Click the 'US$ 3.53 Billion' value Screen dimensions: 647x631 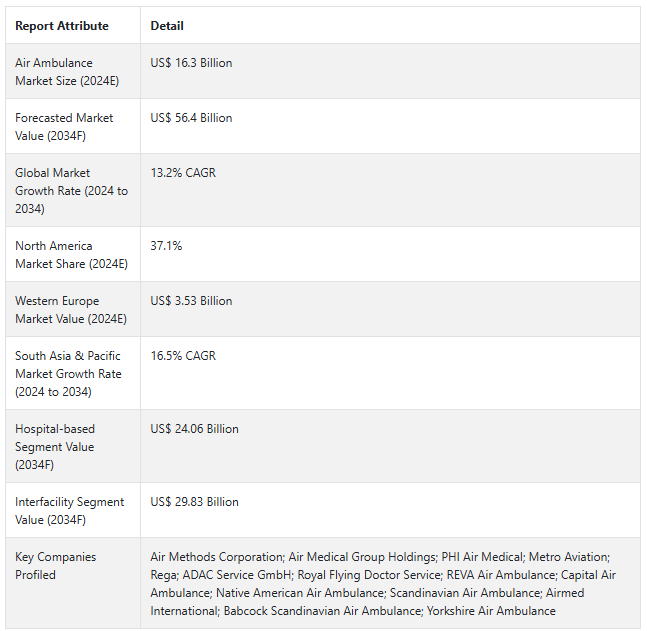click(x=191, y=301)
